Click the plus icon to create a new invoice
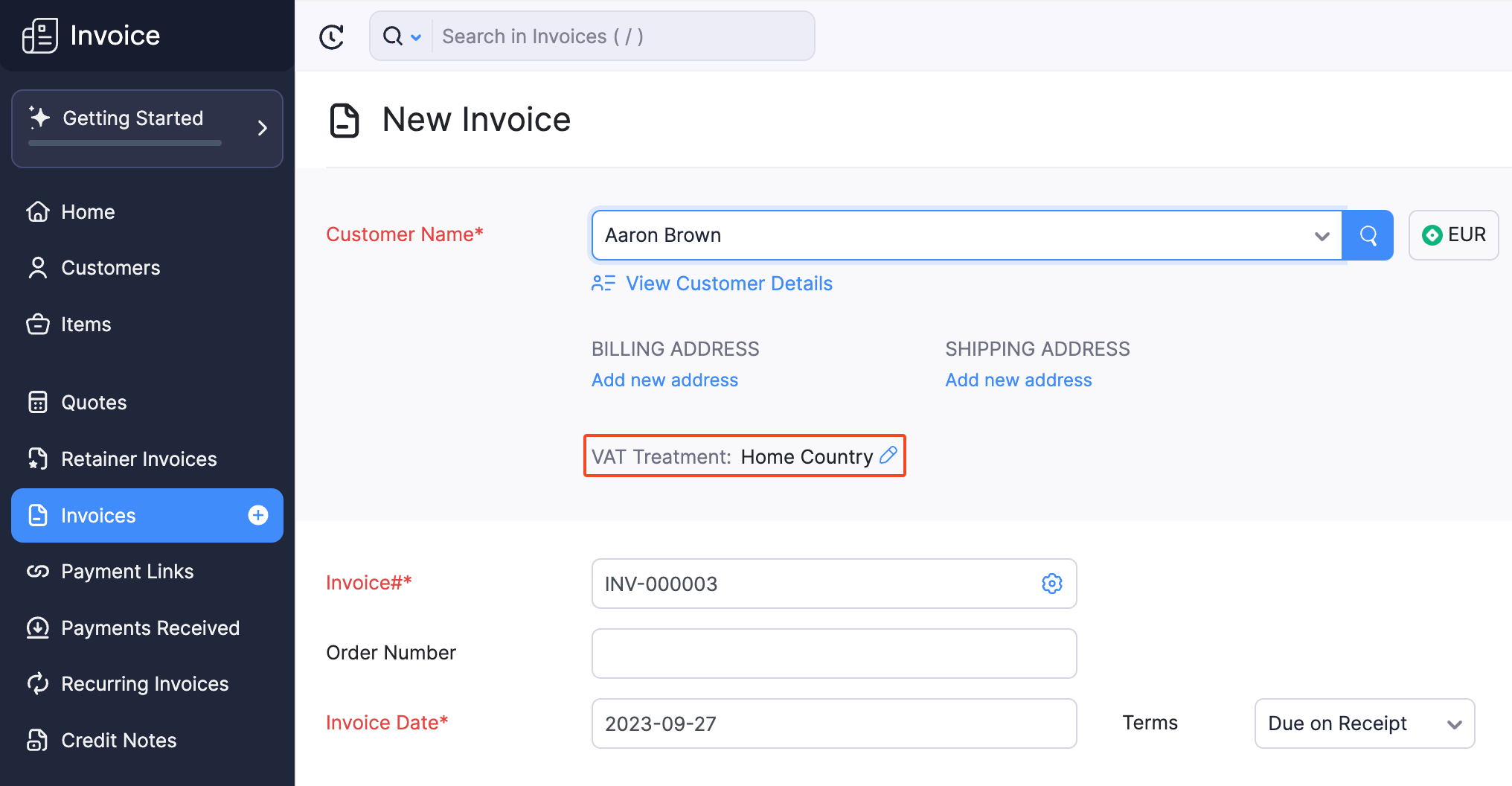1512x786 pixels. (257, 515)
